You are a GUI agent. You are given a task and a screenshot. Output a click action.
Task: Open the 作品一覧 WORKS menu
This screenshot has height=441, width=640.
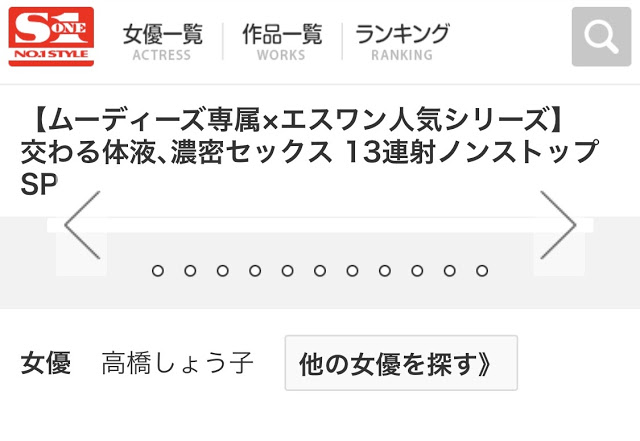tap(282, 41)
